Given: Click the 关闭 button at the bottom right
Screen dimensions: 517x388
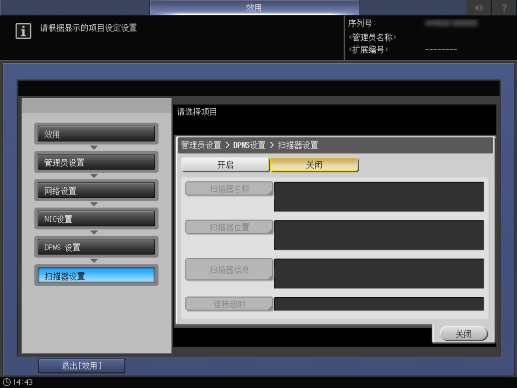Looking at the screenshot, I should coord(464,334).
